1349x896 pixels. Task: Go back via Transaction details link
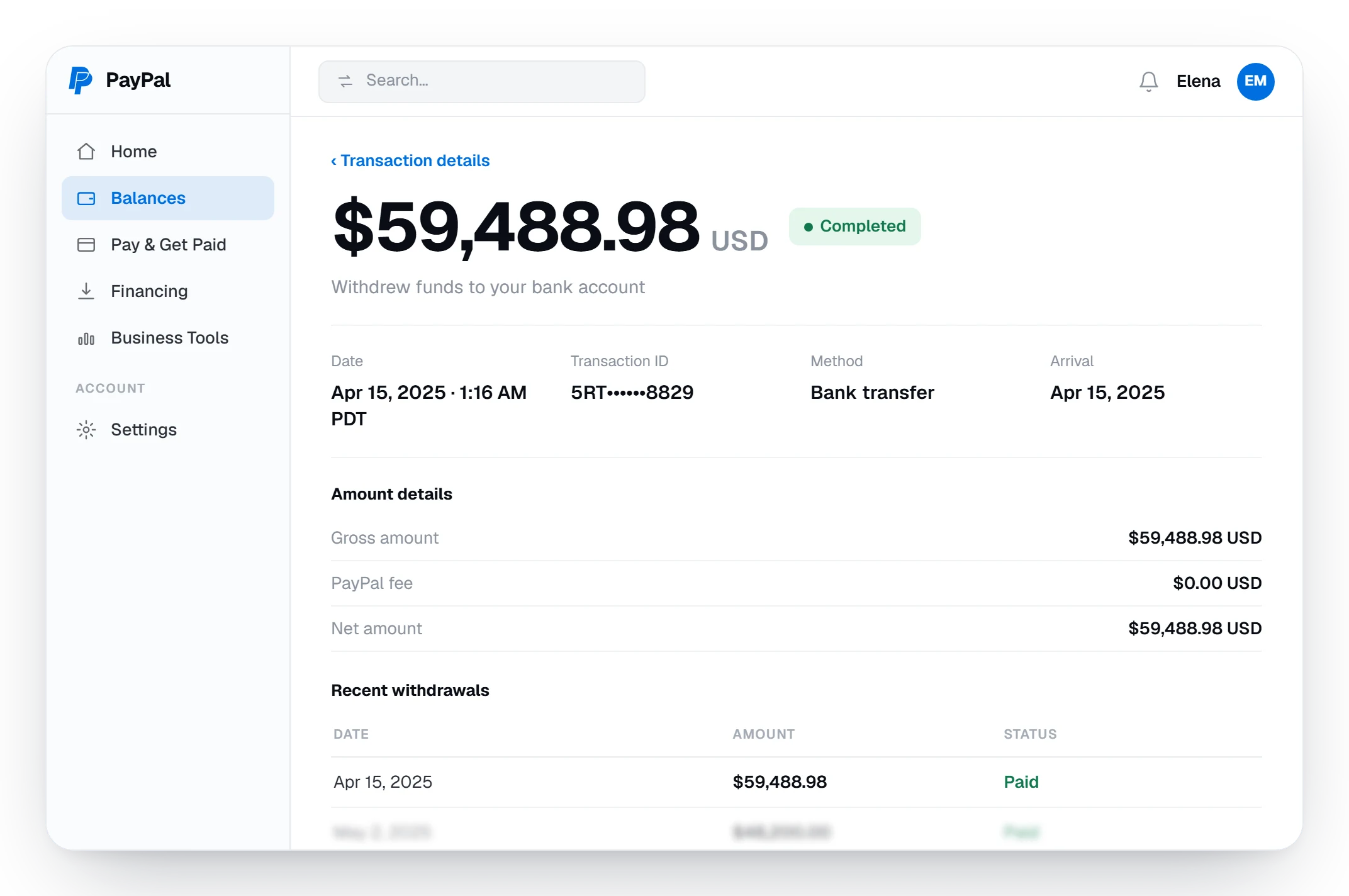(410, 160)
